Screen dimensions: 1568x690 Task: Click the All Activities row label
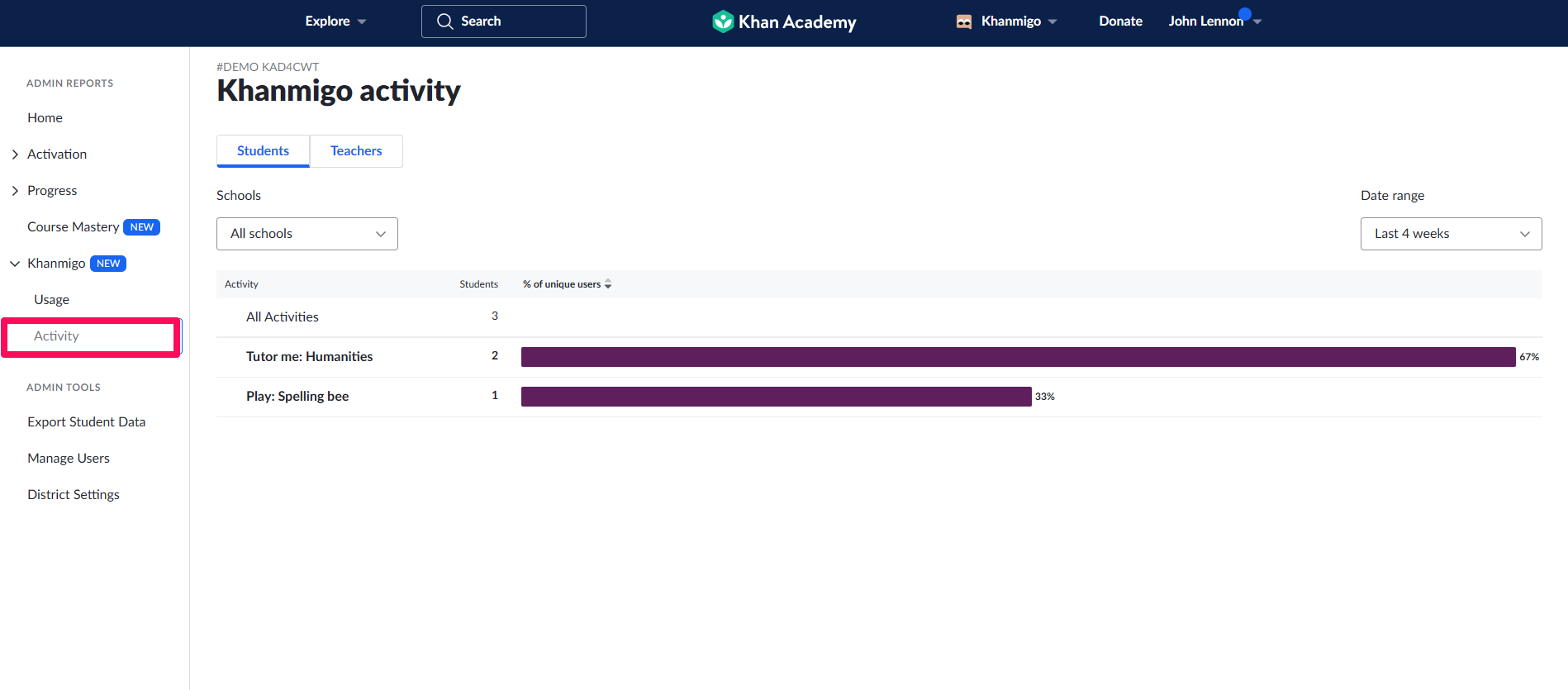(282, 317)
